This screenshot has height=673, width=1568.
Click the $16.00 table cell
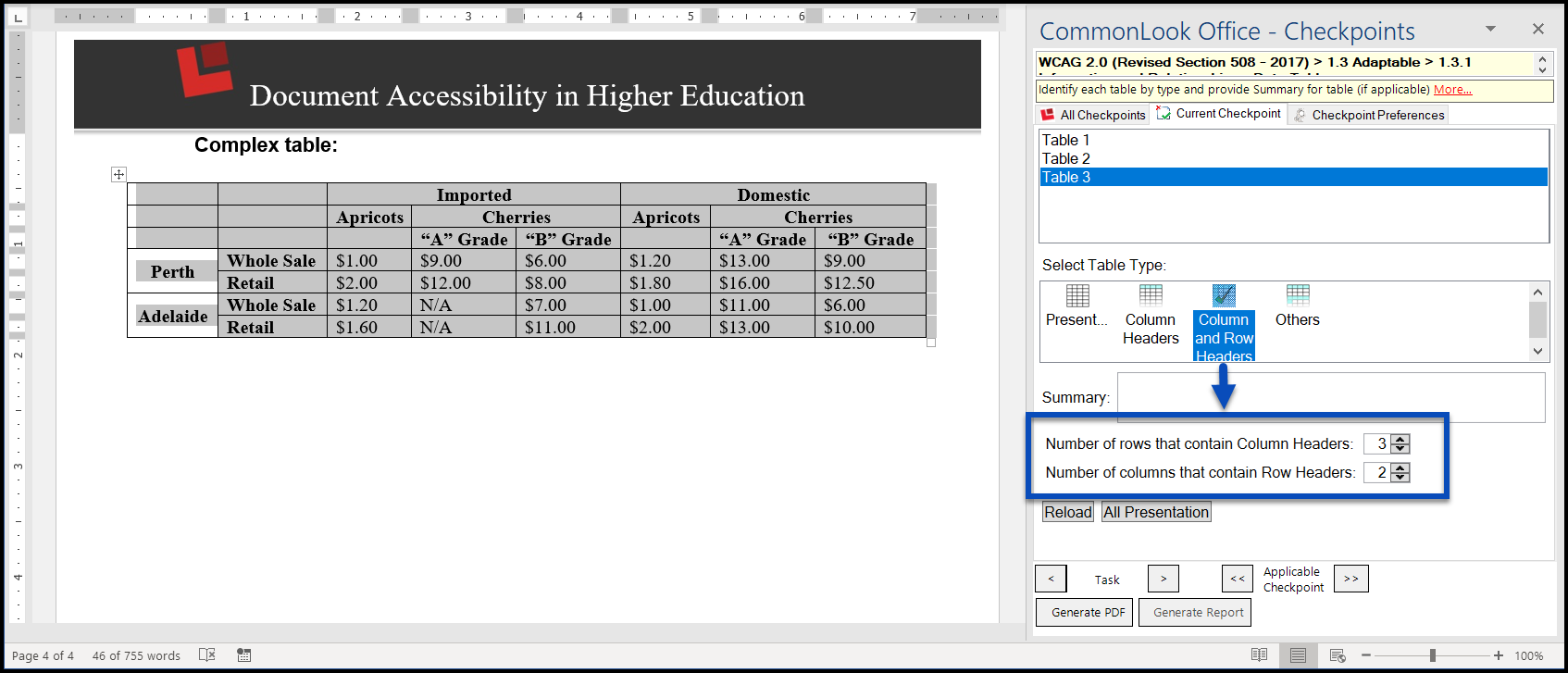tap(763, 282)
